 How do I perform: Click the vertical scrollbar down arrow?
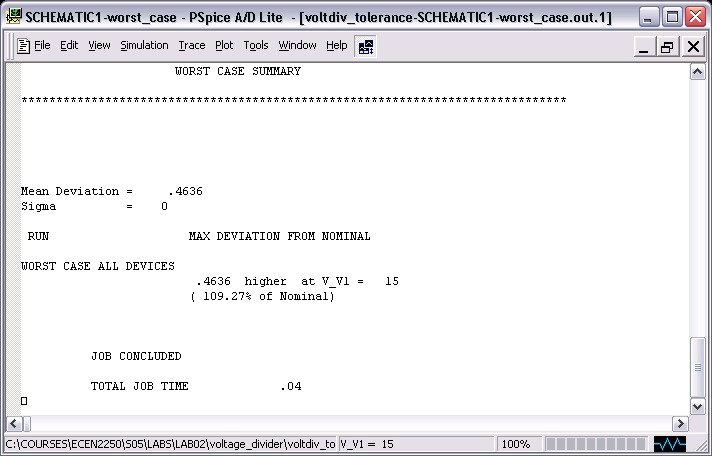(698, 406)
